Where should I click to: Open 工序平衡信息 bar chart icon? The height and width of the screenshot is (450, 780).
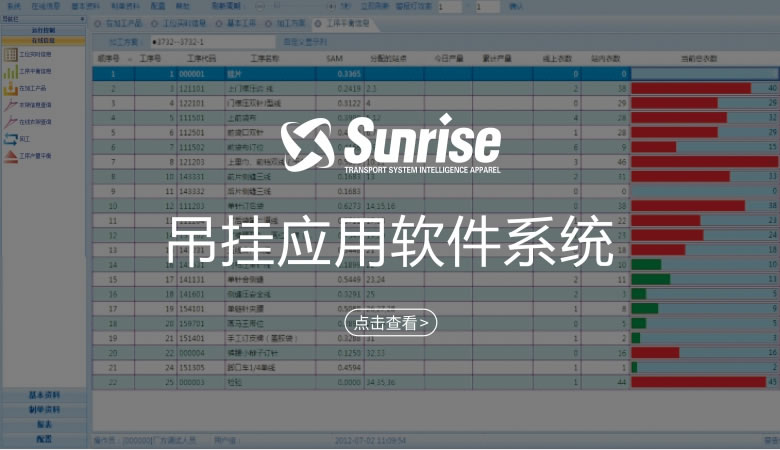click(11, 72)
